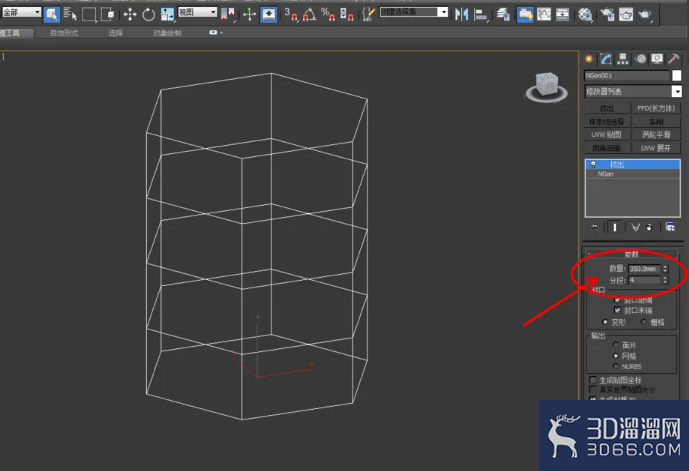
Task: Toggle the 封口末端 checkbox
Action: 617,310
